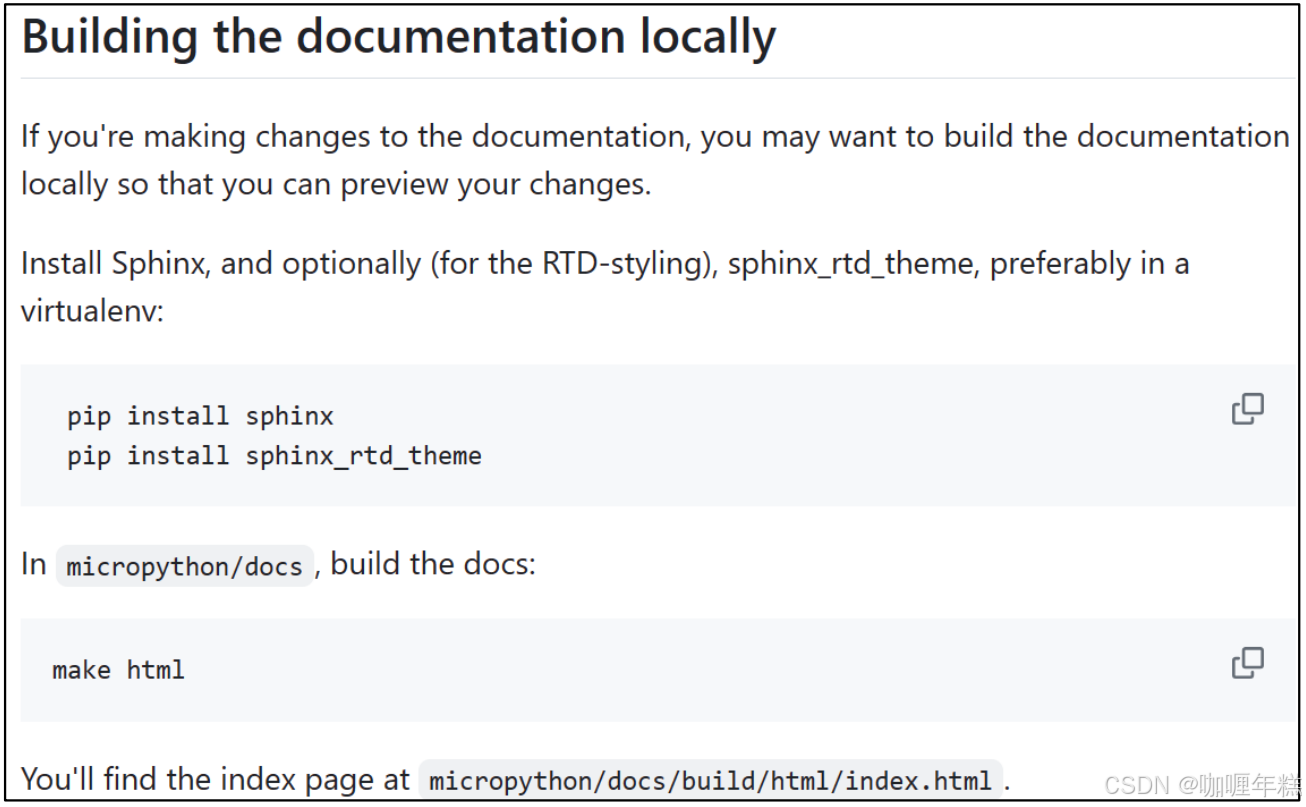The height and width of the screenshot is (807, 1306).
Task: Select the 'make html' command text
Action: pos(118,669)
